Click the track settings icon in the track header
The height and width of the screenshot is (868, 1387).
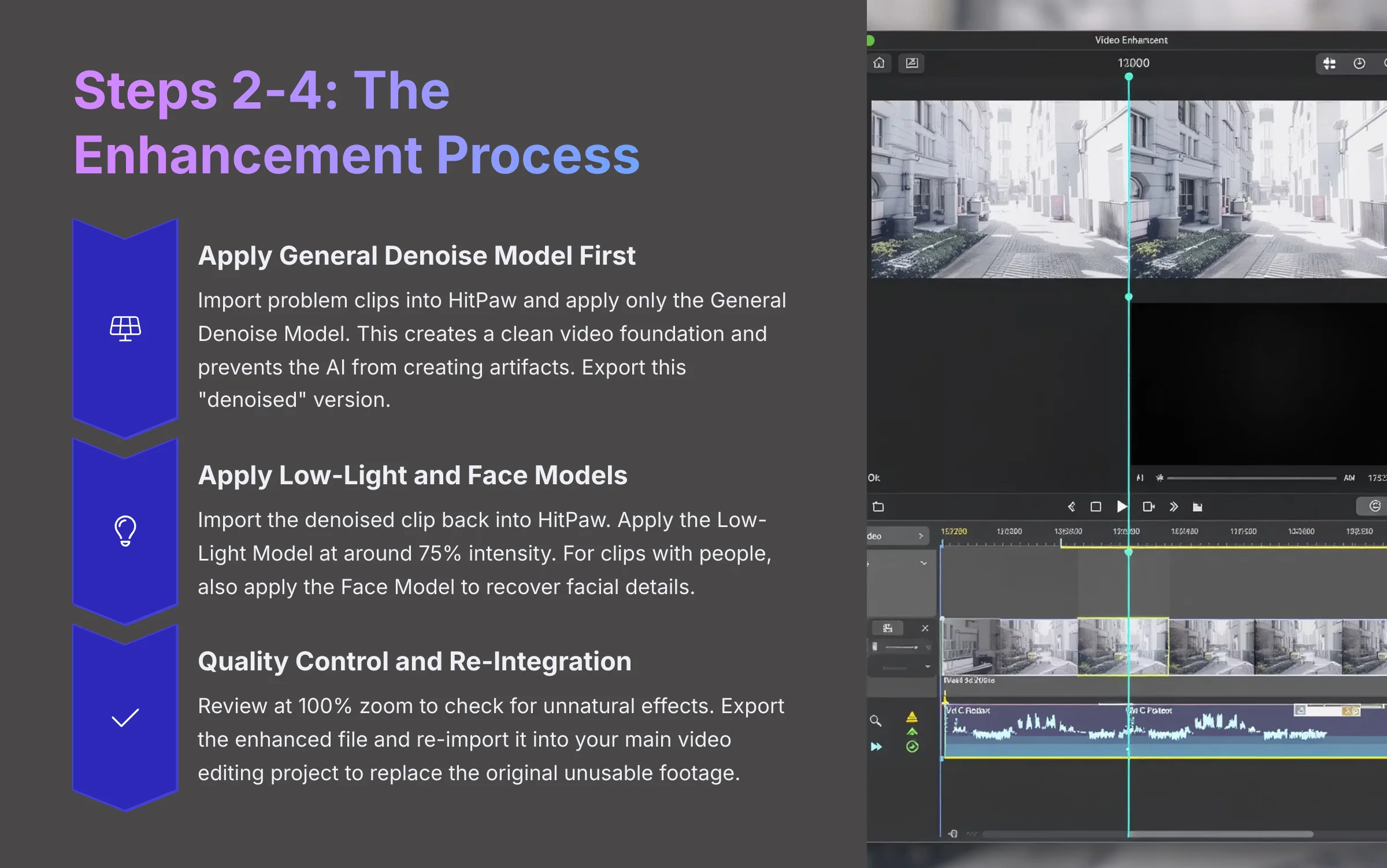pos(888,628)
